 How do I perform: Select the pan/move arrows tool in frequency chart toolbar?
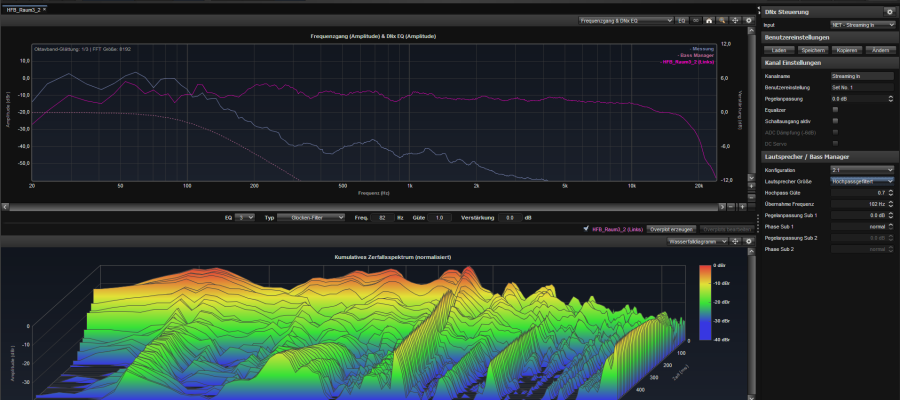(735, 20)
